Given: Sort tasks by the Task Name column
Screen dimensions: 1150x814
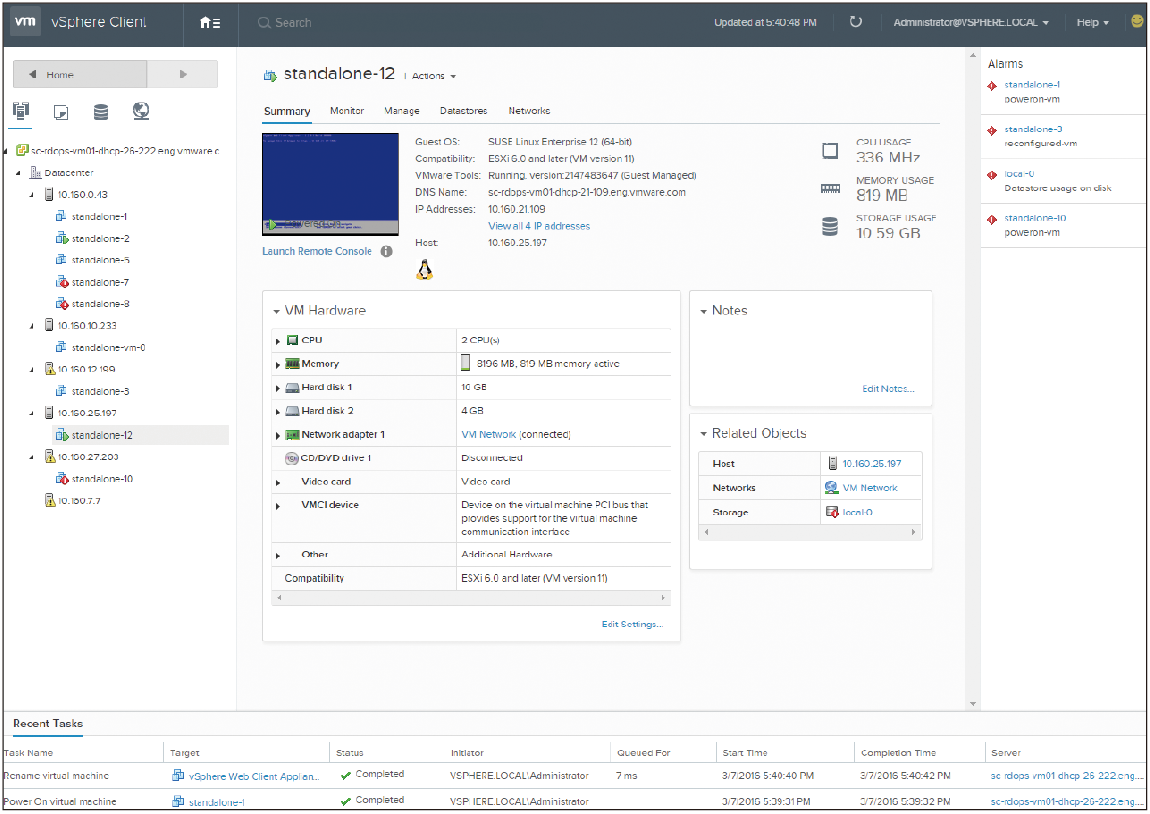Looking at the screenshot, I should point(28,752).
